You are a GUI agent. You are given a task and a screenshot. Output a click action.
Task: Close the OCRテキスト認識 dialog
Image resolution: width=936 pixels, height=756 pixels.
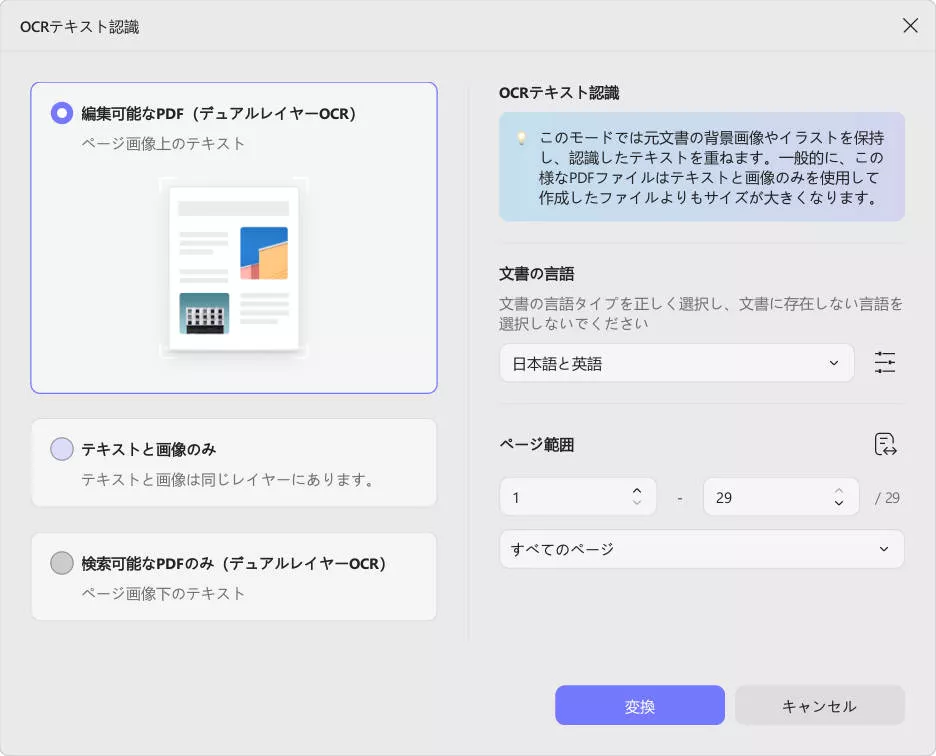tap(910, 26)
